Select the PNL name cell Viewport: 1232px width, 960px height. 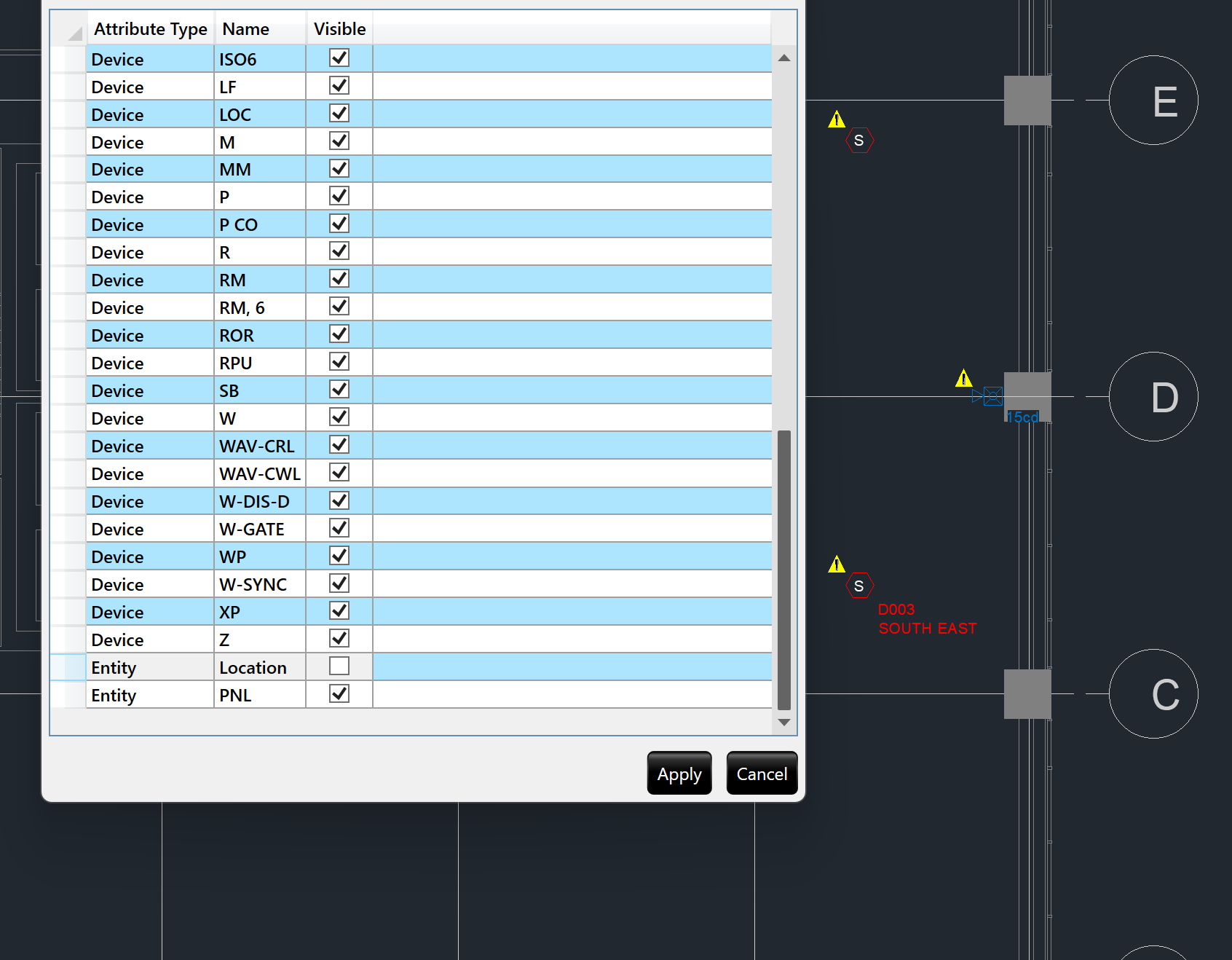[x=260, y=695]
